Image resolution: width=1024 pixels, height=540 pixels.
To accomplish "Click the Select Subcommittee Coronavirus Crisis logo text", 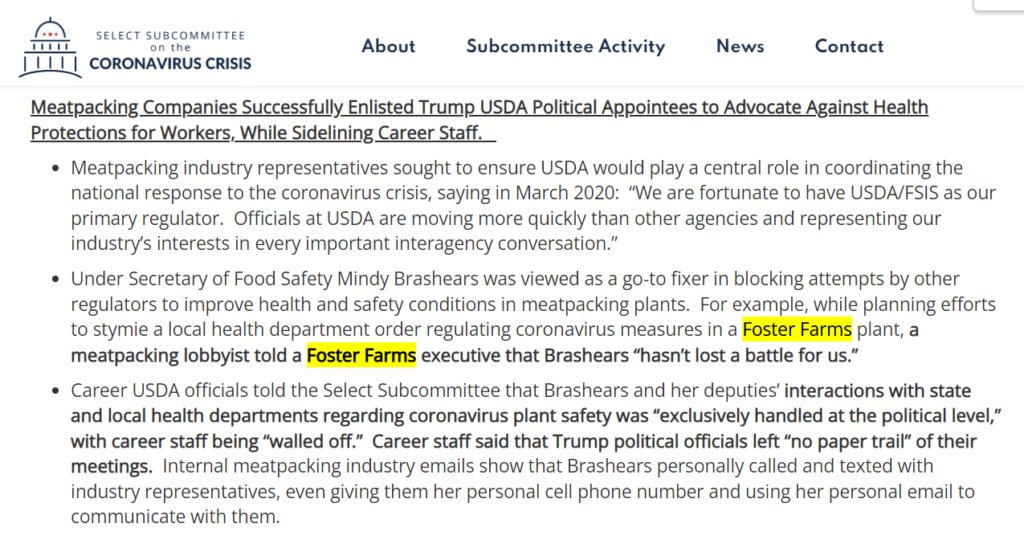I will (x=170, y=49).
